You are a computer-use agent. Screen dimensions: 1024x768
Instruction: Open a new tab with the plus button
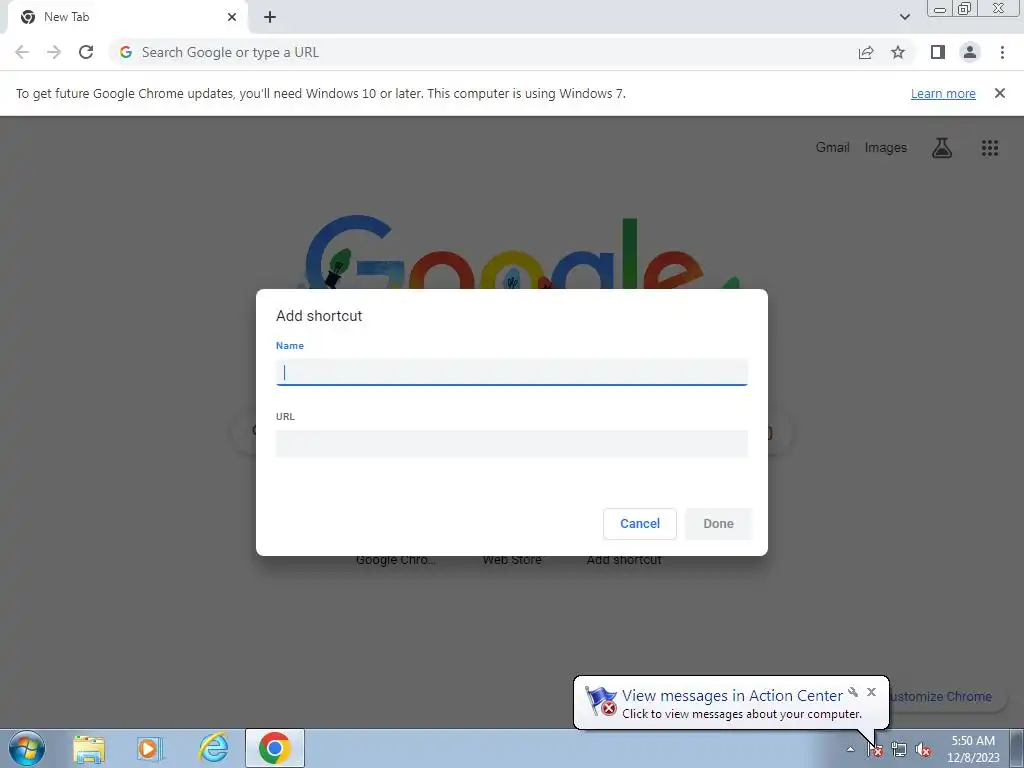pyautogui.click(x=270, y=17)
